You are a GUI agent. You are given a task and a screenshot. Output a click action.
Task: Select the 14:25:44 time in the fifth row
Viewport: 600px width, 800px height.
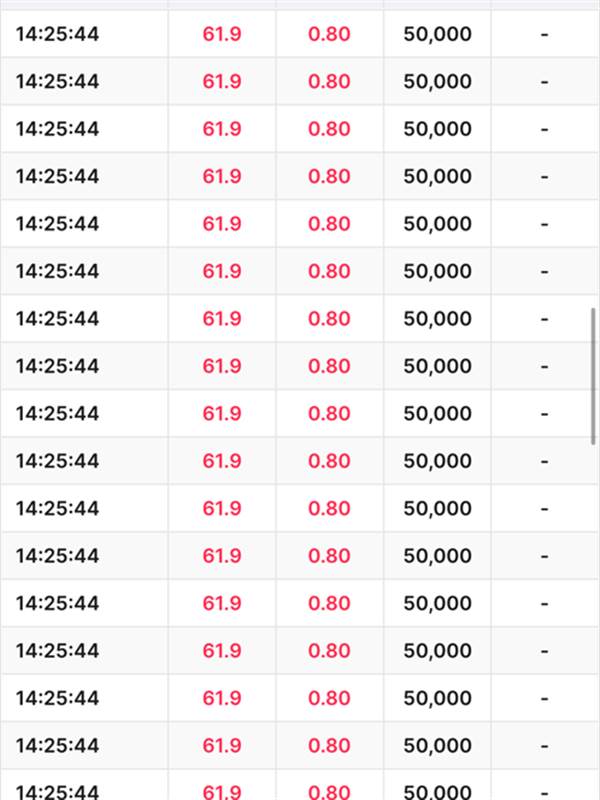57,224
